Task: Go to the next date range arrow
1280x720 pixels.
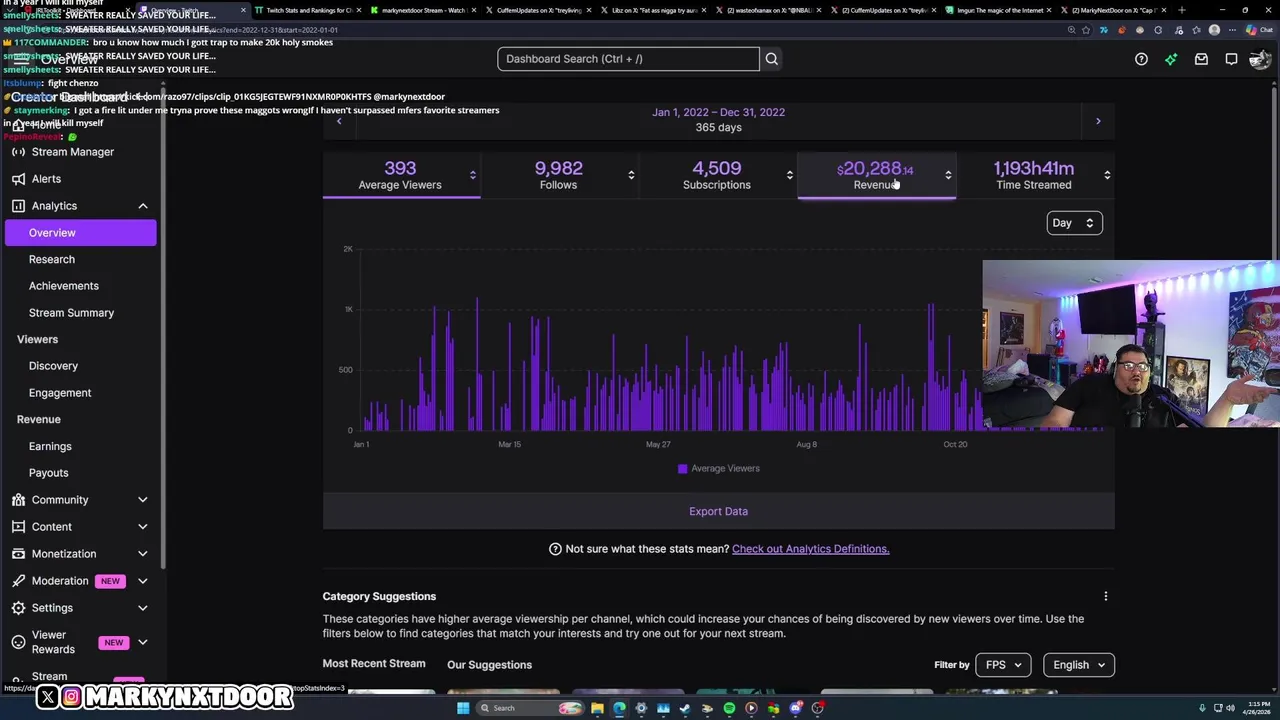Action: (x=1098, y=121)
